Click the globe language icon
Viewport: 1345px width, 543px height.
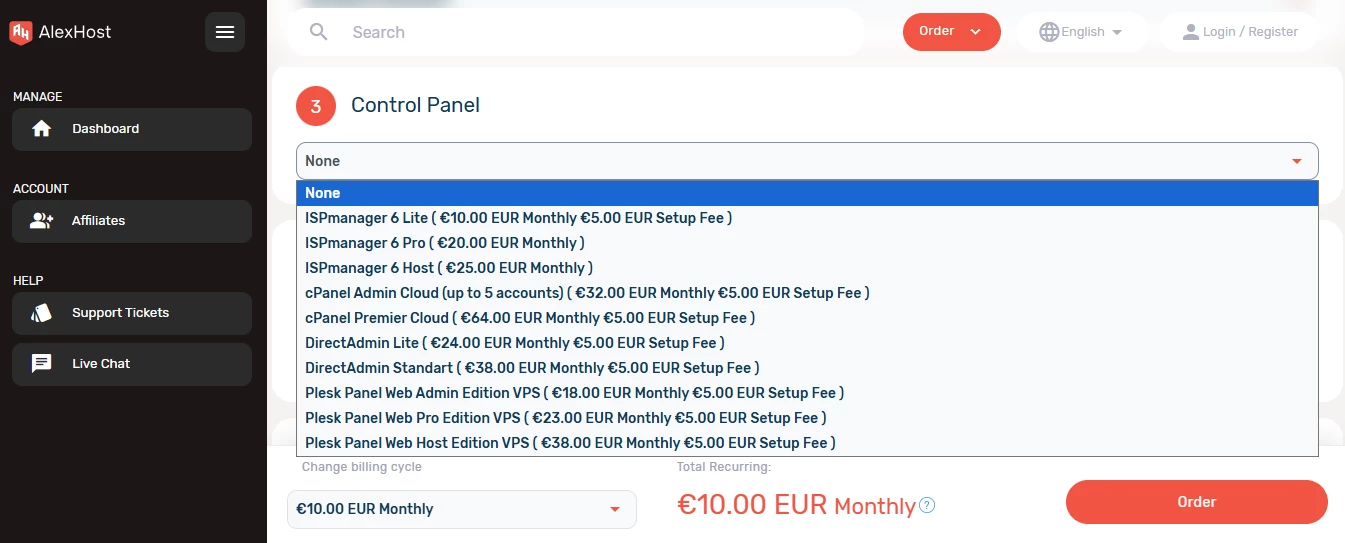tap(1048, 32)
